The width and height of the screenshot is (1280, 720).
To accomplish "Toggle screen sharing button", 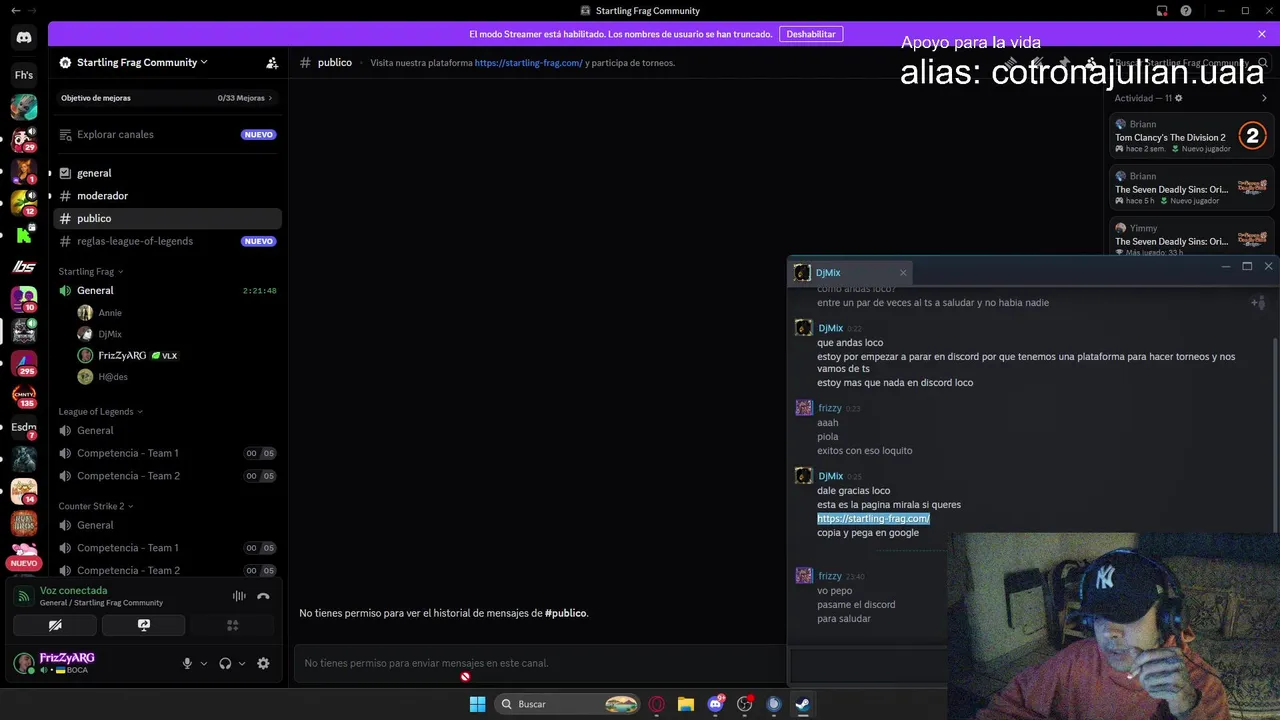I will point(144,625).
